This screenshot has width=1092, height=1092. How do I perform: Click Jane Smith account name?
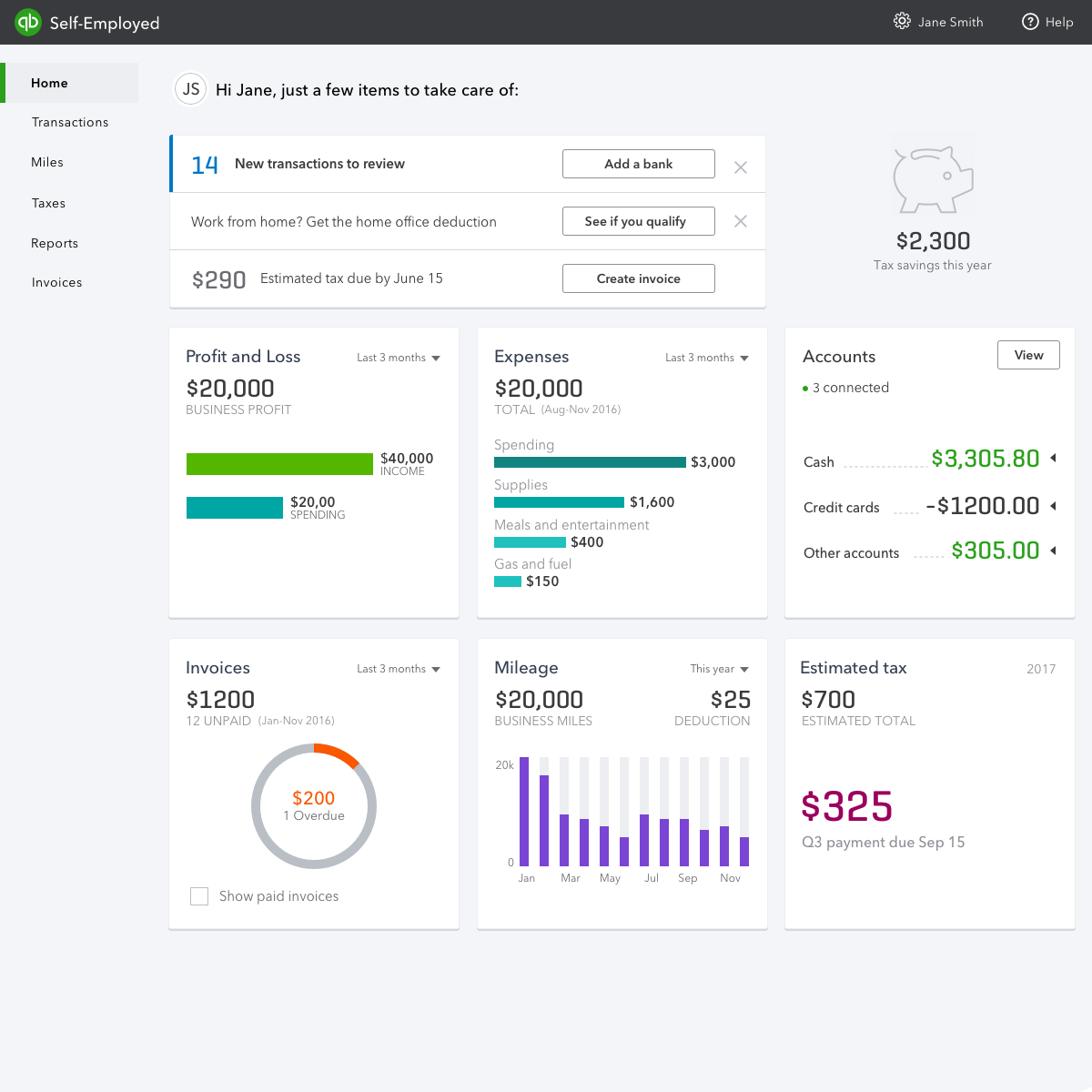coord(951,22)
